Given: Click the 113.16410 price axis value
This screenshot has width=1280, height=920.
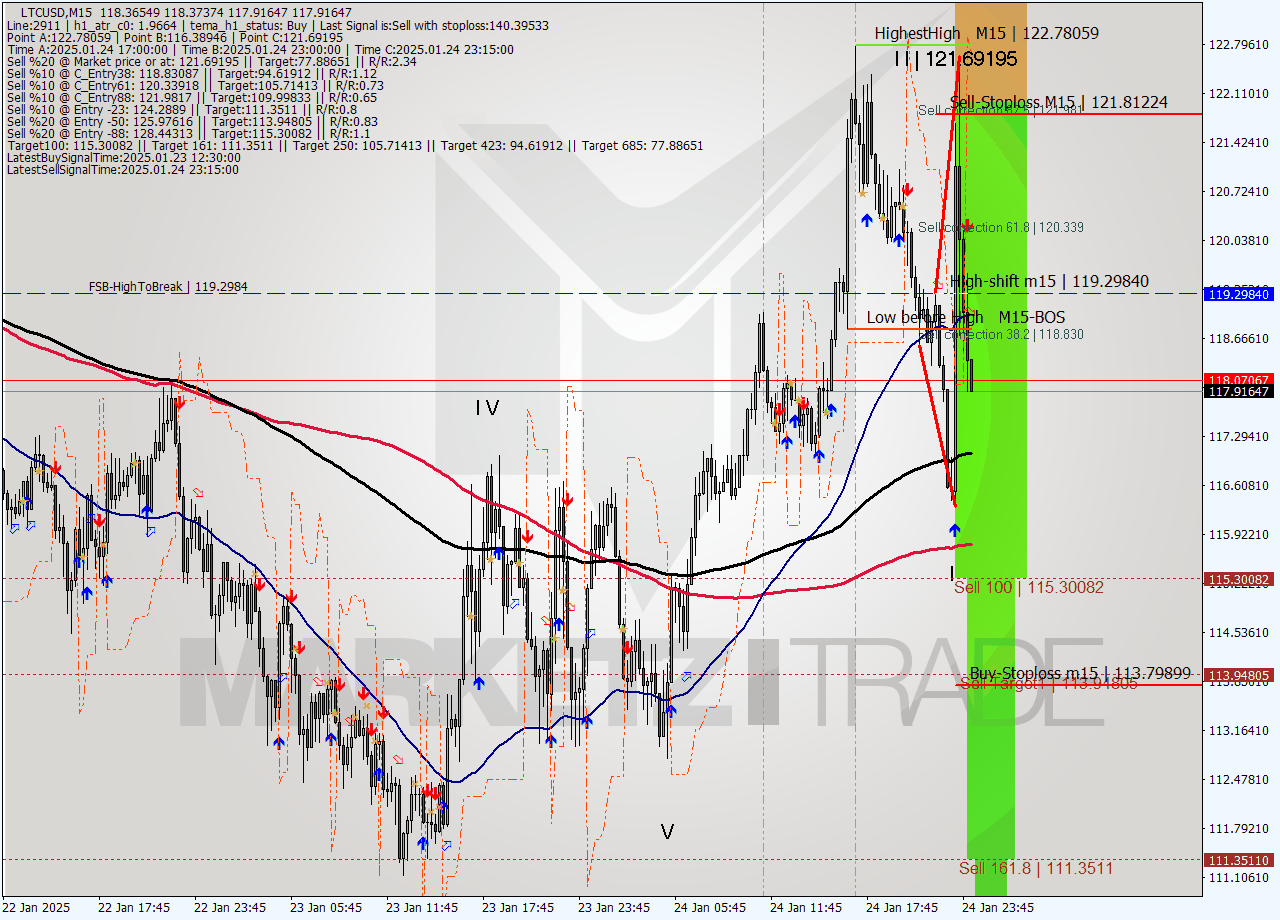Looking at the screenshot, I should tap(1239, 730).
